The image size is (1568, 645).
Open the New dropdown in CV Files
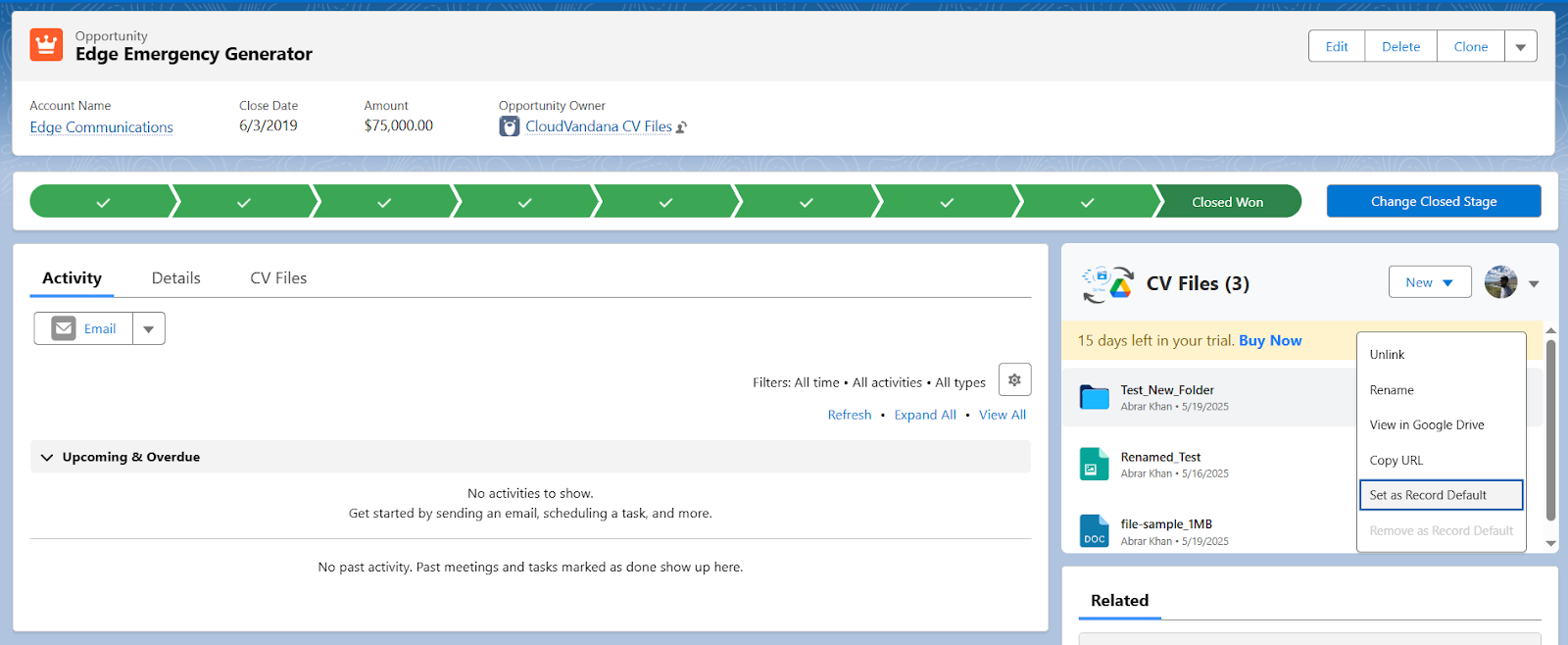(1430, 282)
